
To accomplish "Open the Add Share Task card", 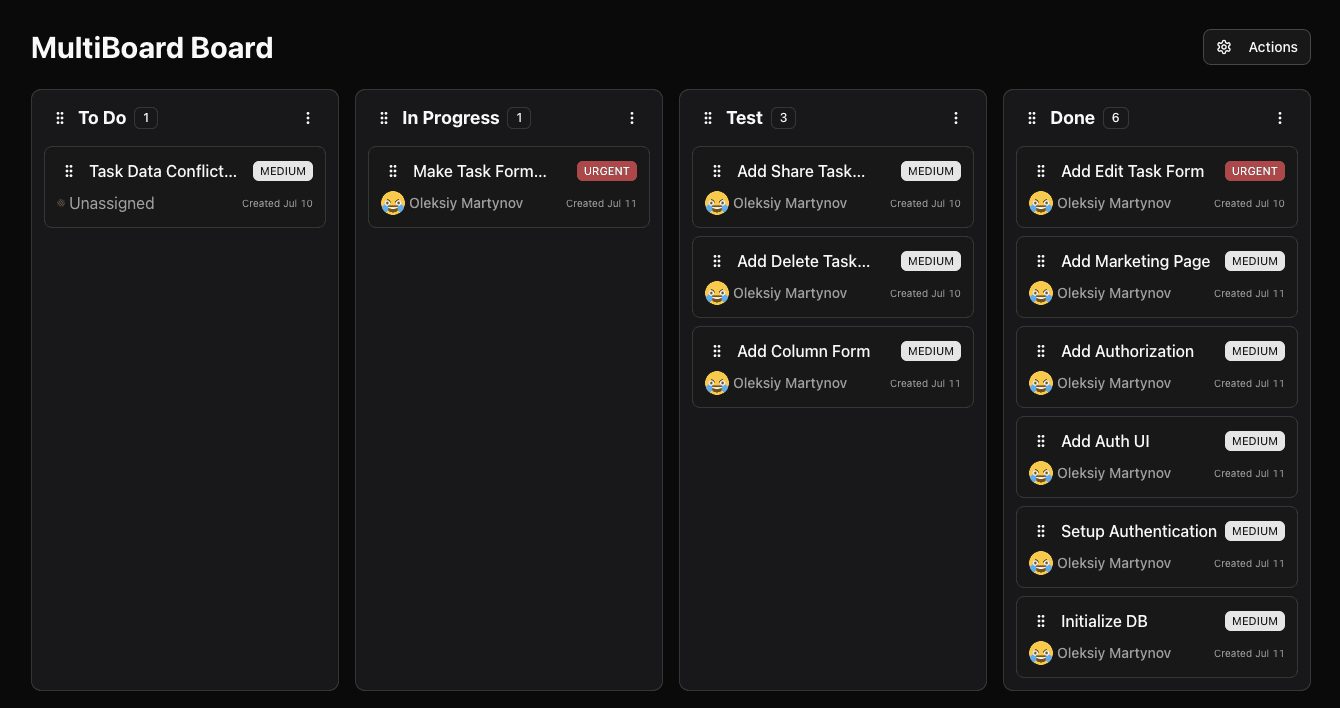I will click(833, 186).
